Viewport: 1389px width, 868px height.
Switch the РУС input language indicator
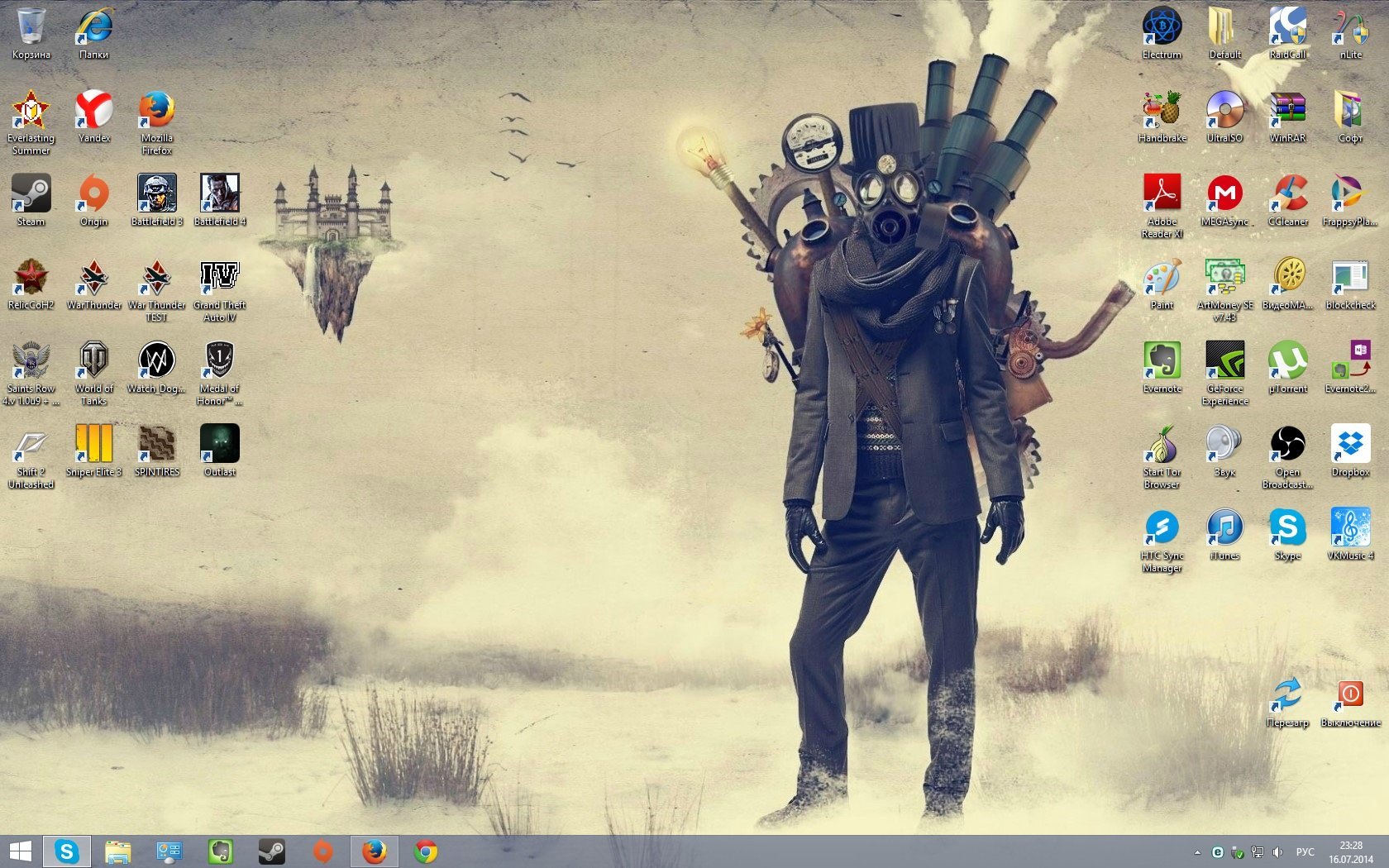click(1305, 852)
